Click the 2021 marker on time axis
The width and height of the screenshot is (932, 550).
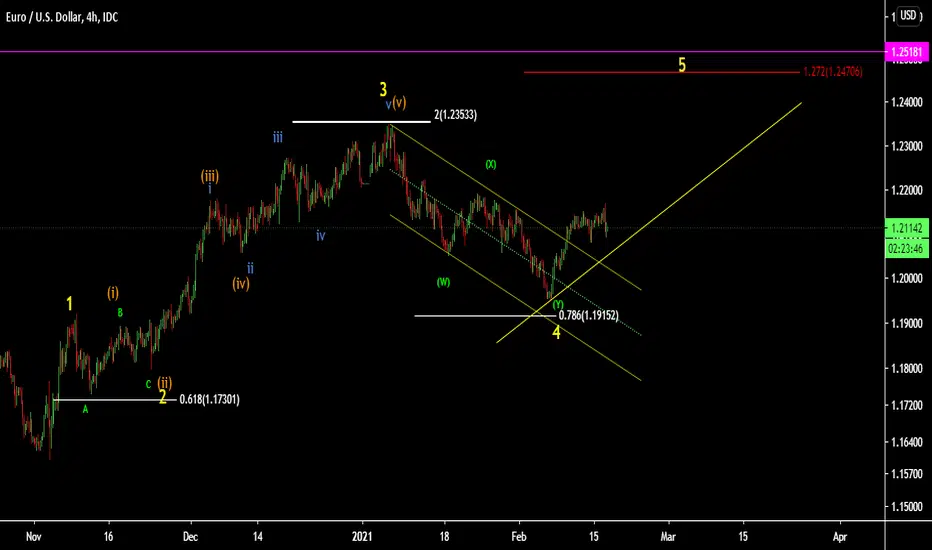362,536
